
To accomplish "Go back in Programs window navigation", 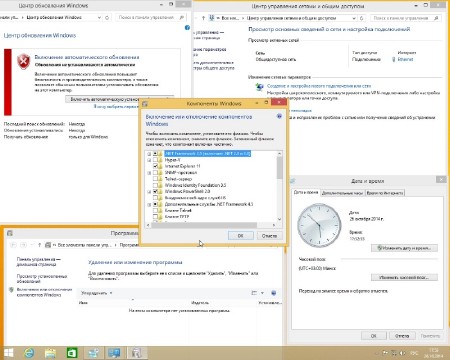I will click(13, 245).
